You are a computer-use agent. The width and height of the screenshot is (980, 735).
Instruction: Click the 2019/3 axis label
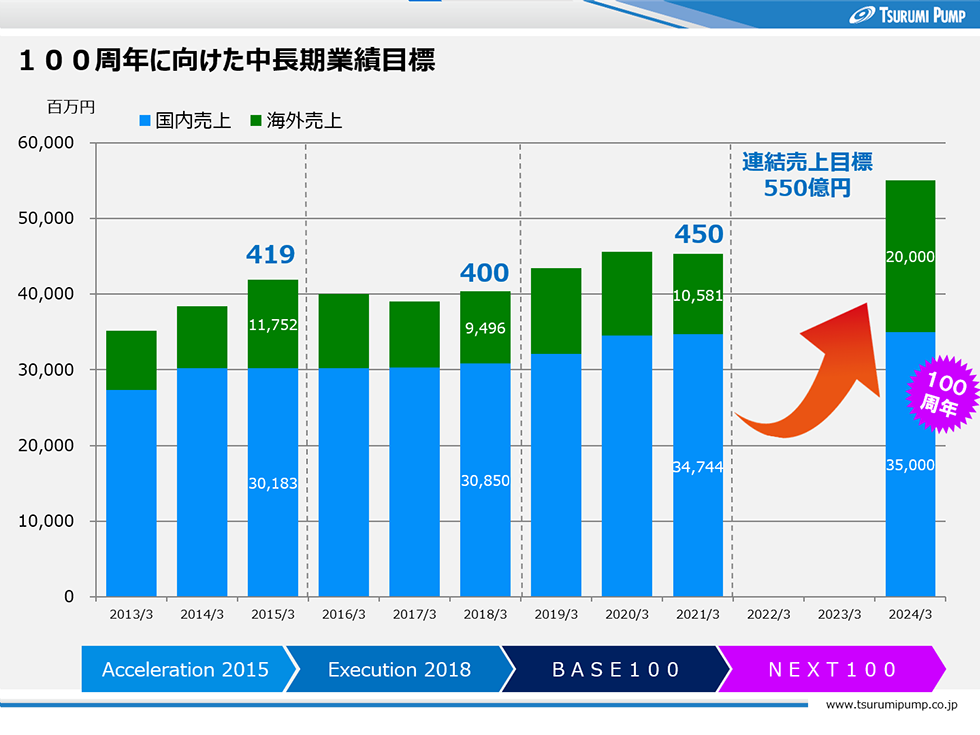coord(556,614)
